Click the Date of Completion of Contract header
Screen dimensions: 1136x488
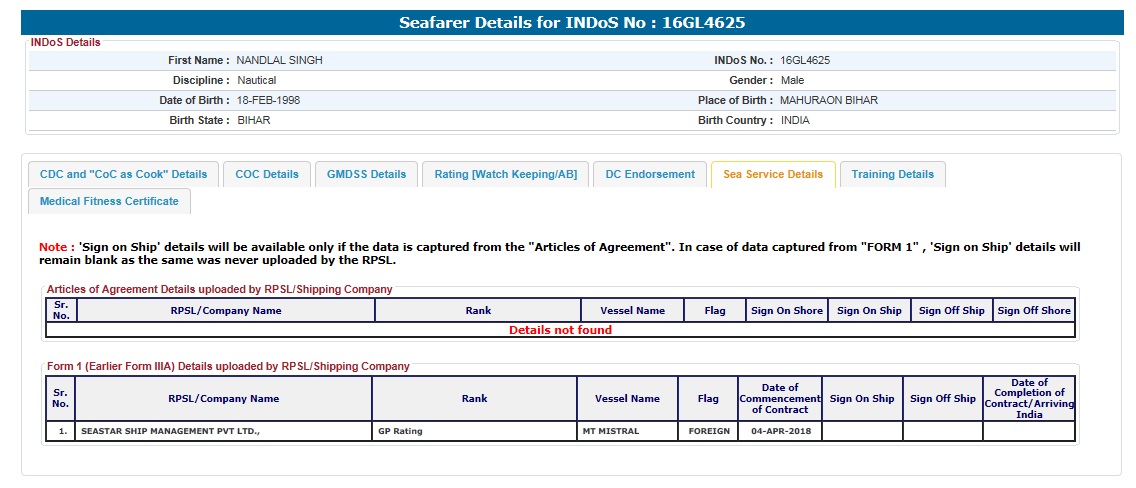tap(1029, 398)
